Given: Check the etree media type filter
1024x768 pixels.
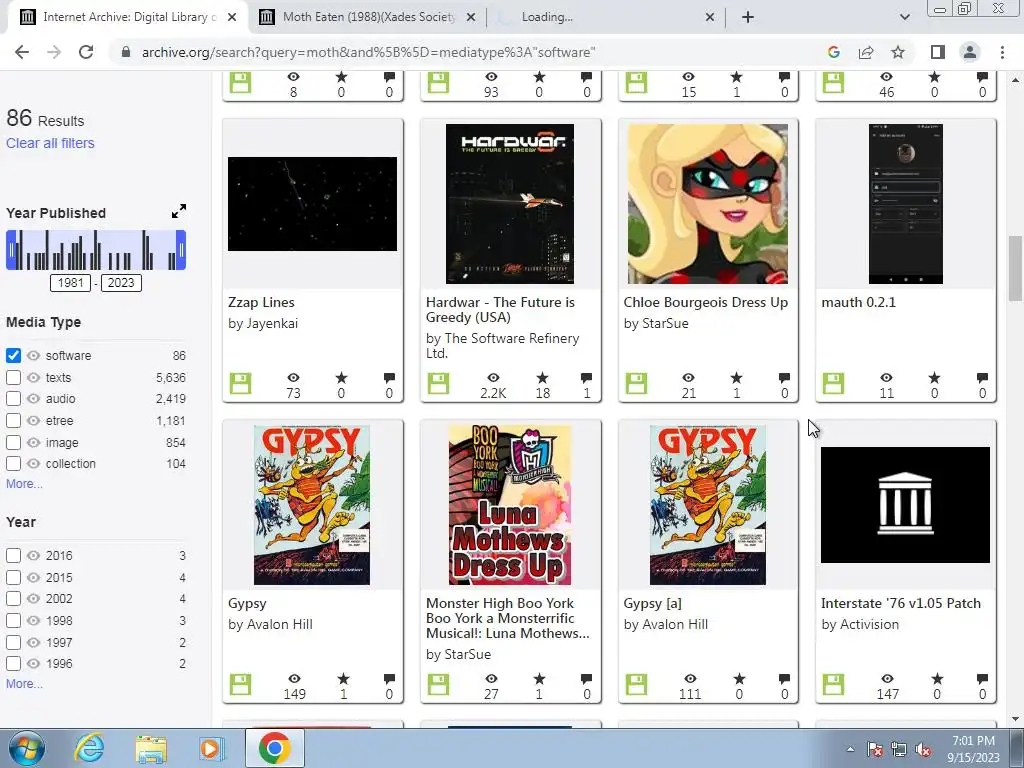Looking at the screenshot, I should (x=13, y=421).
